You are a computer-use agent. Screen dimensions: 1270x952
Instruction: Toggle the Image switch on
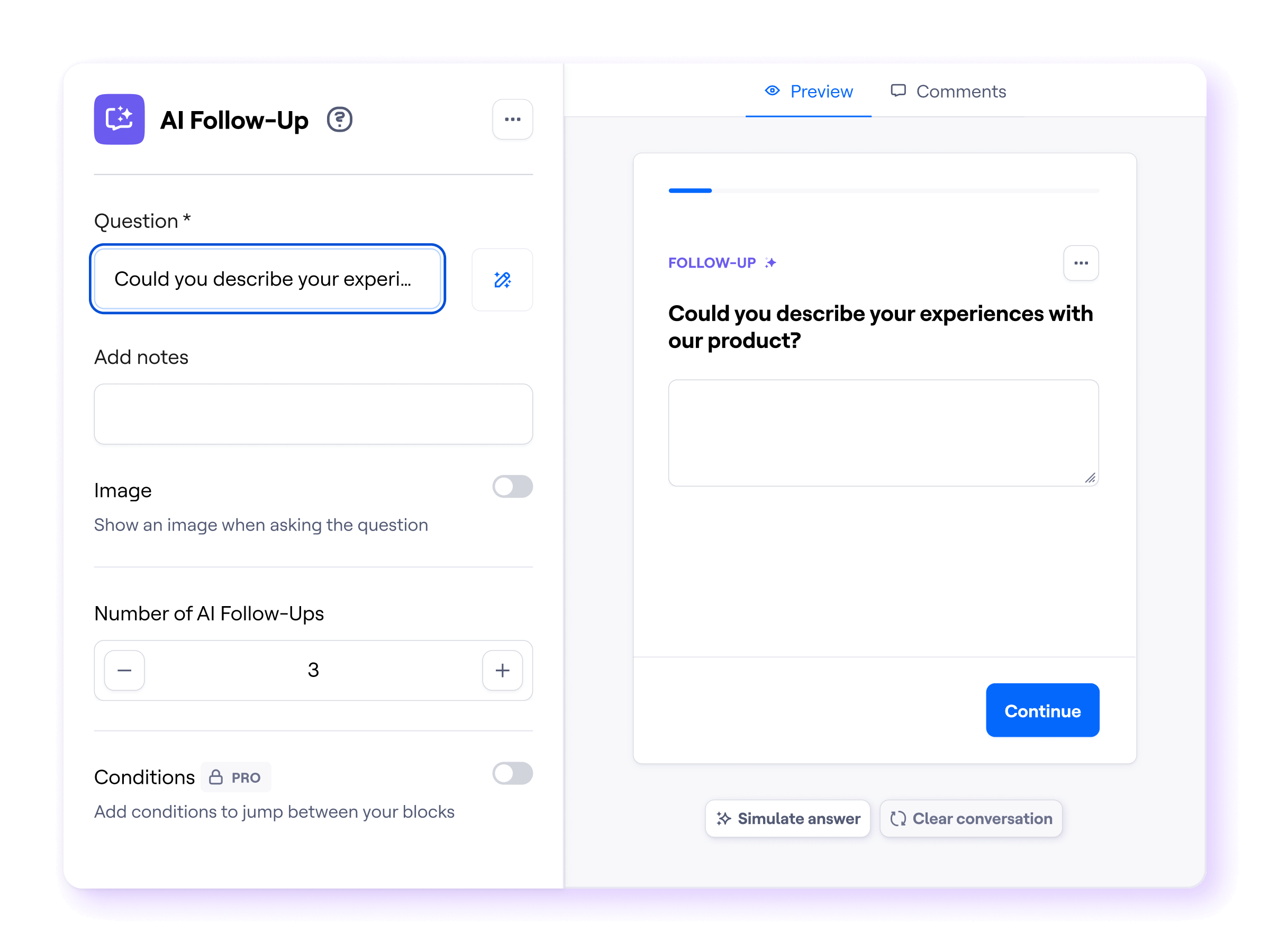pos(513,487)
